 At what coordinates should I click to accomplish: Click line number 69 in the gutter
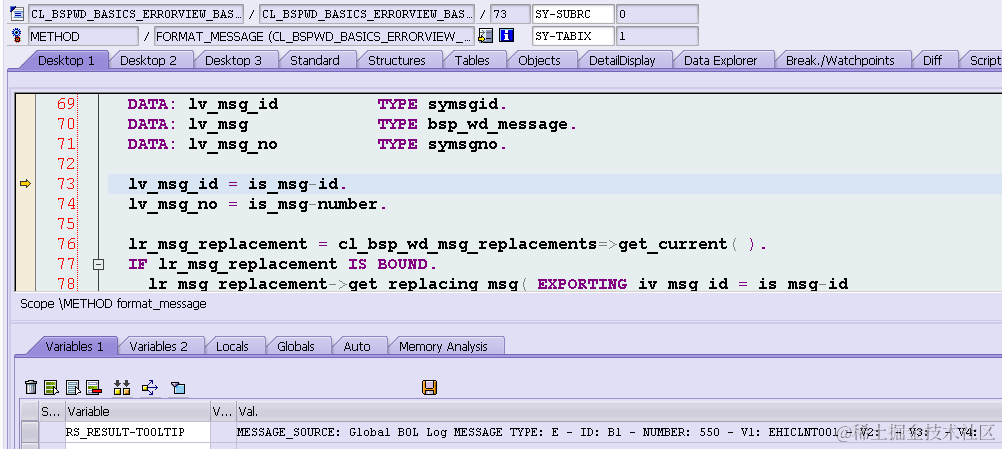click(x=66, y=103)
